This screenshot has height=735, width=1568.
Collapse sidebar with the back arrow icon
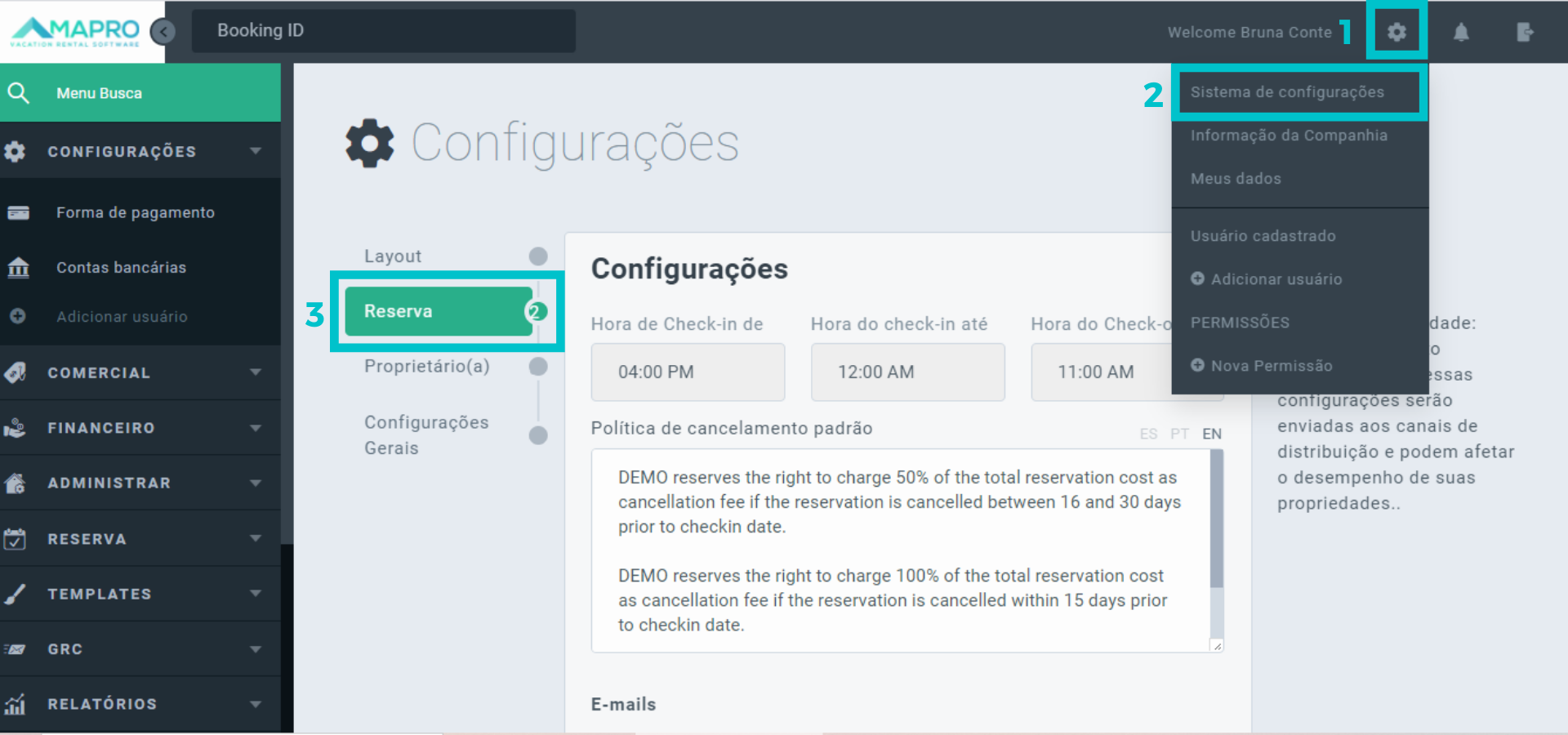(163, 32)
